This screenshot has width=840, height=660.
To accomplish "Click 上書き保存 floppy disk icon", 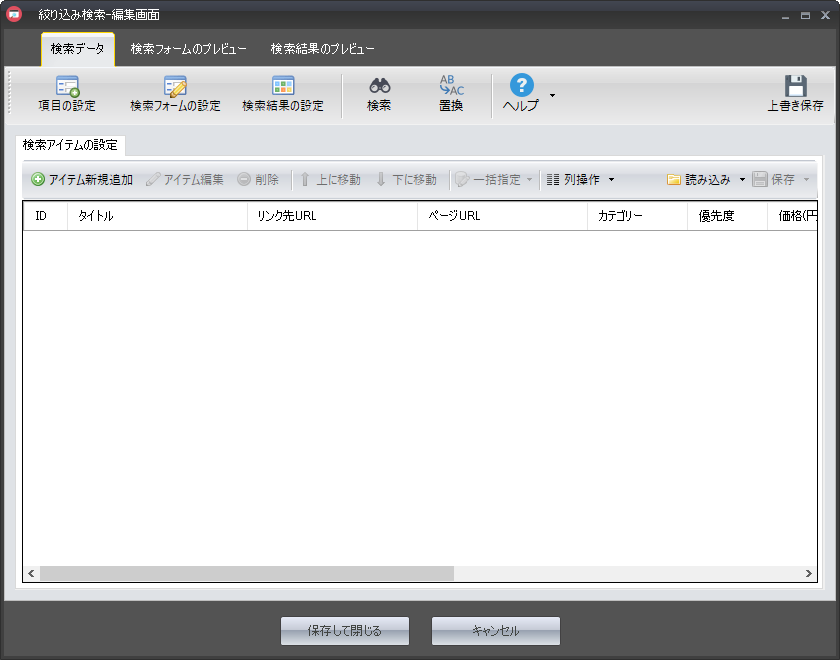I will coord(795,87).
